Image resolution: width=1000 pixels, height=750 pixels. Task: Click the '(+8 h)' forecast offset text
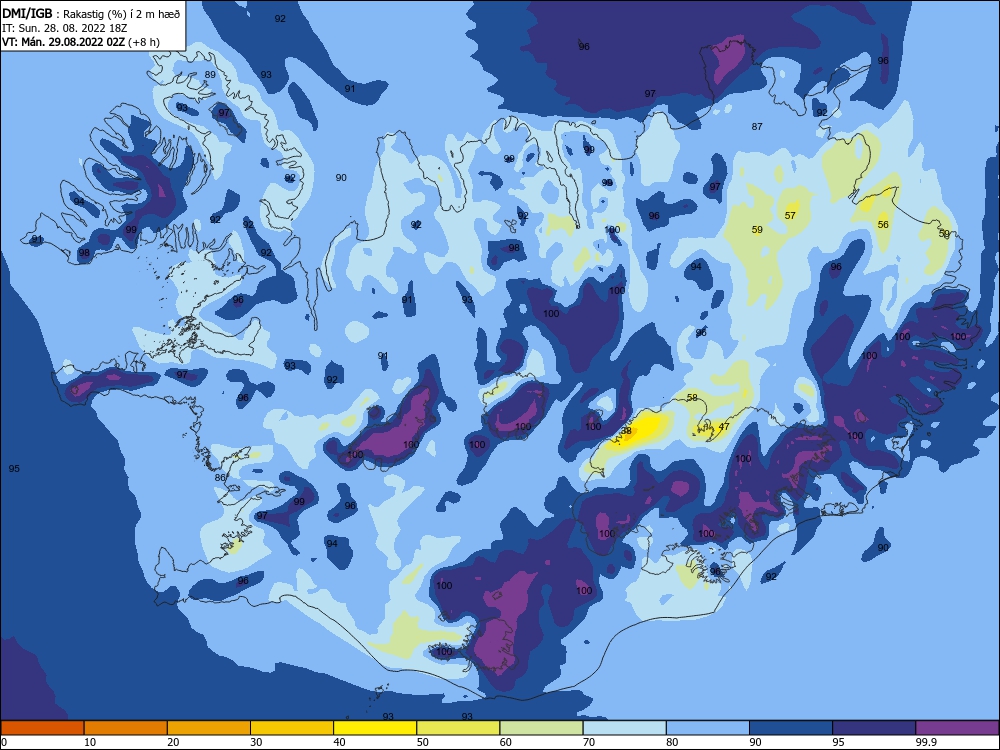pos(144,42)
